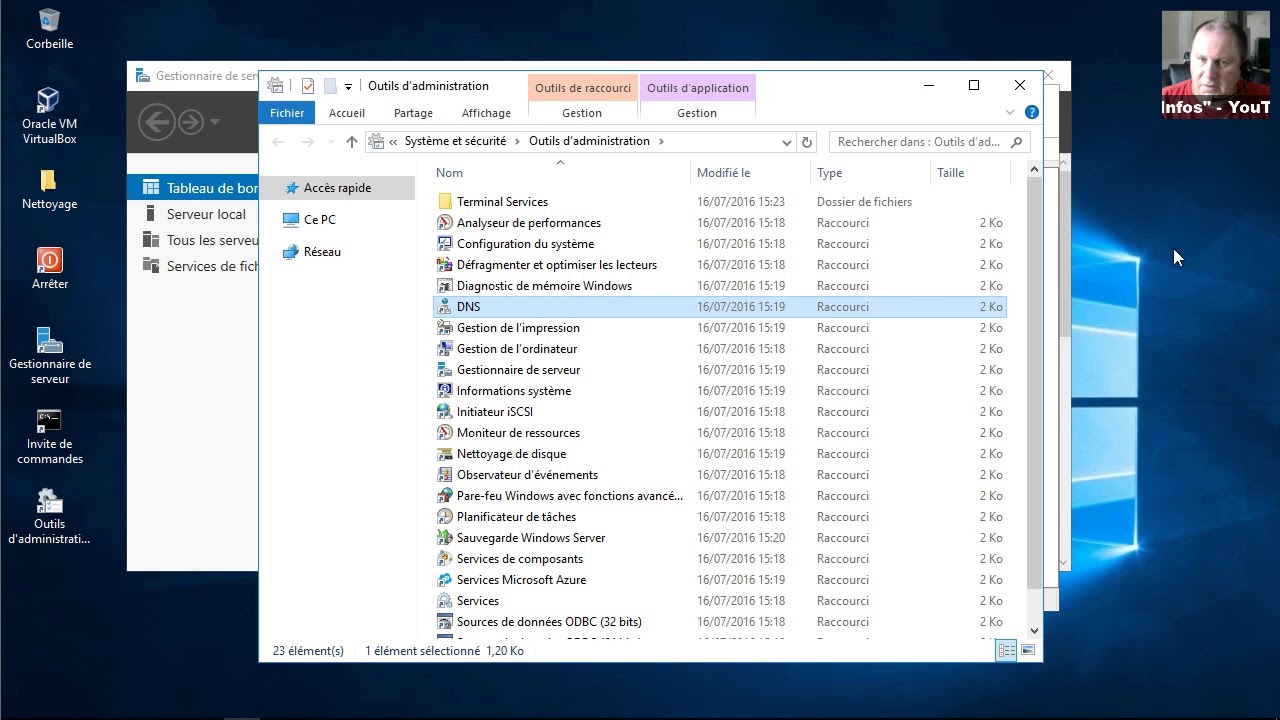Open the Accueil ribbon tab

point(347,113)
